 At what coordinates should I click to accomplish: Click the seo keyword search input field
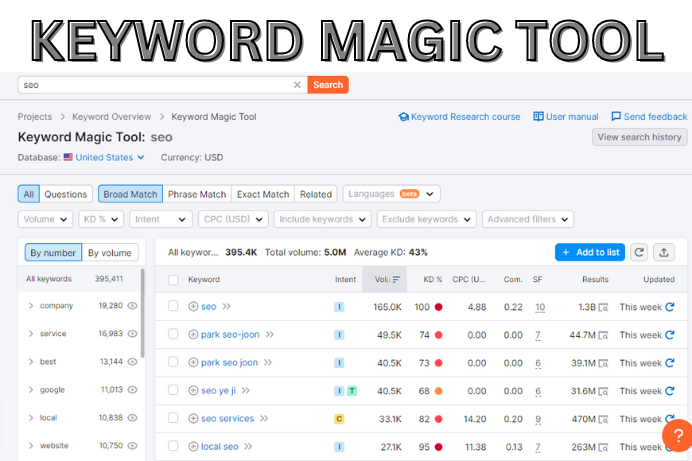(x=155, y=85)
